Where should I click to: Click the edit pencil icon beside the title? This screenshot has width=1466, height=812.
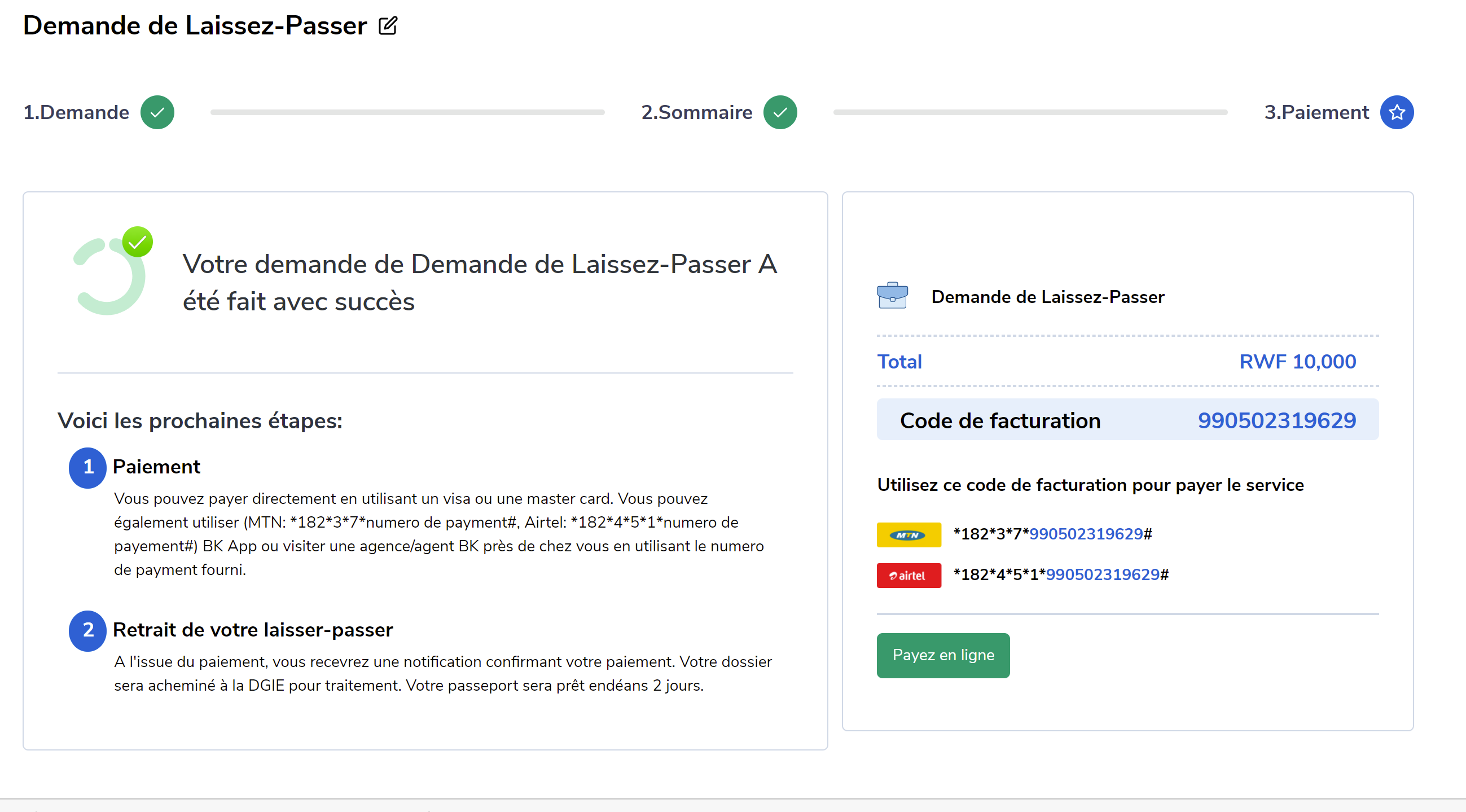click(388, 25)
